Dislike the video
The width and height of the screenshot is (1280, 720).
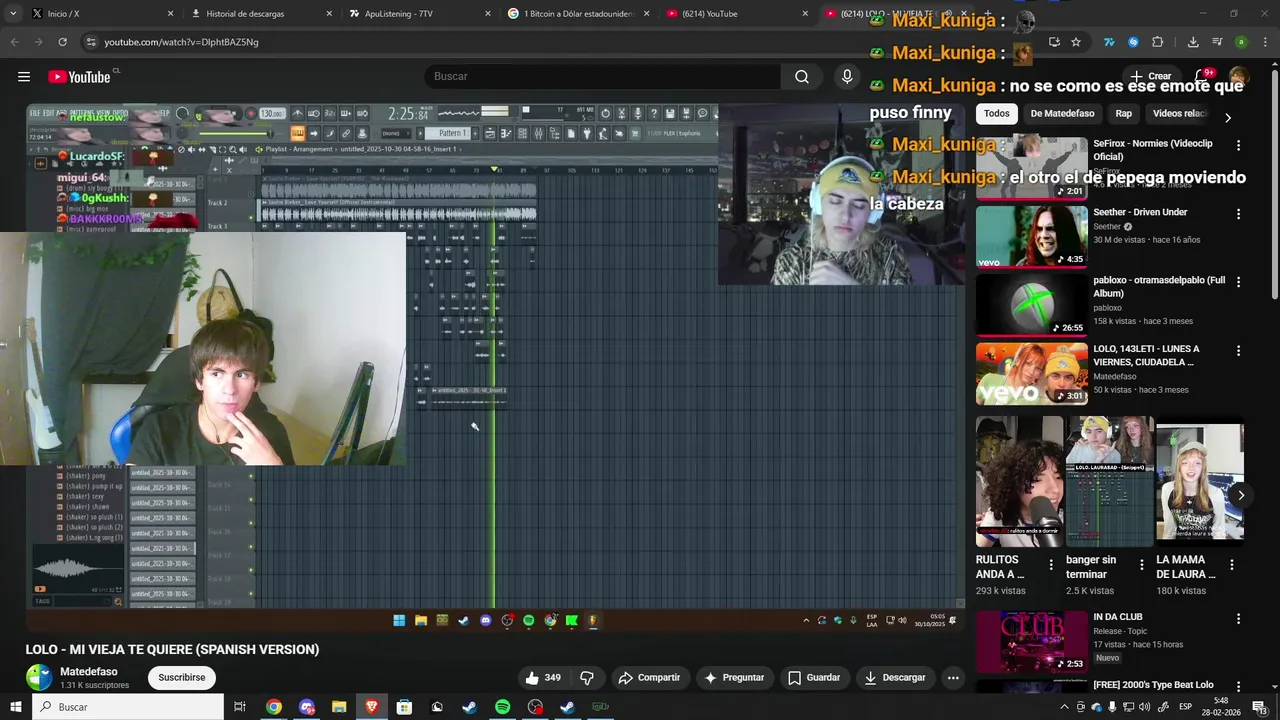coord(587,678)
